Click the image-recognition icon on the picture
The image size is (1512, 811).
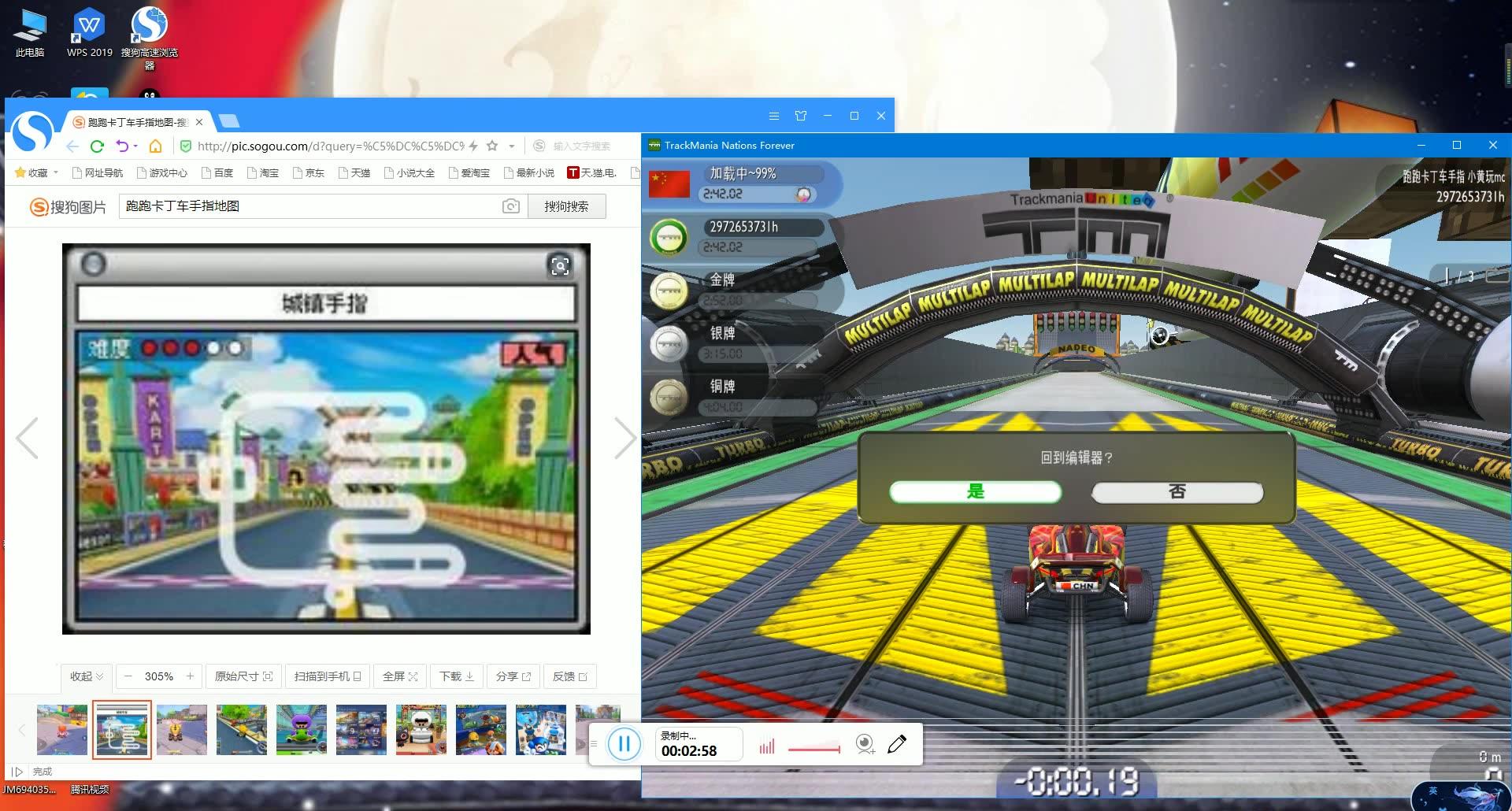click(560, 266)
